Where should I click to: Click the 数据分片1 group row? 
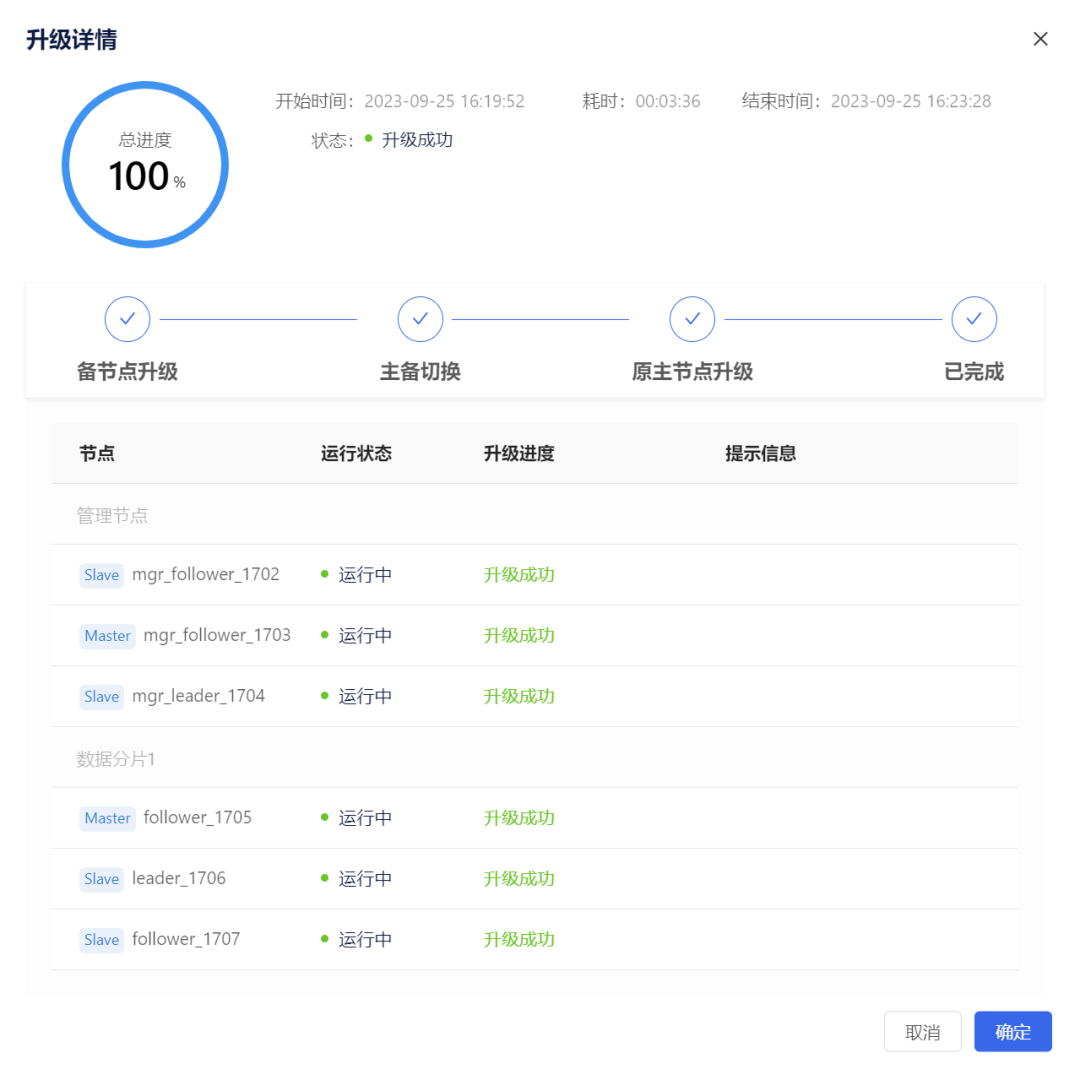[534, 758]
